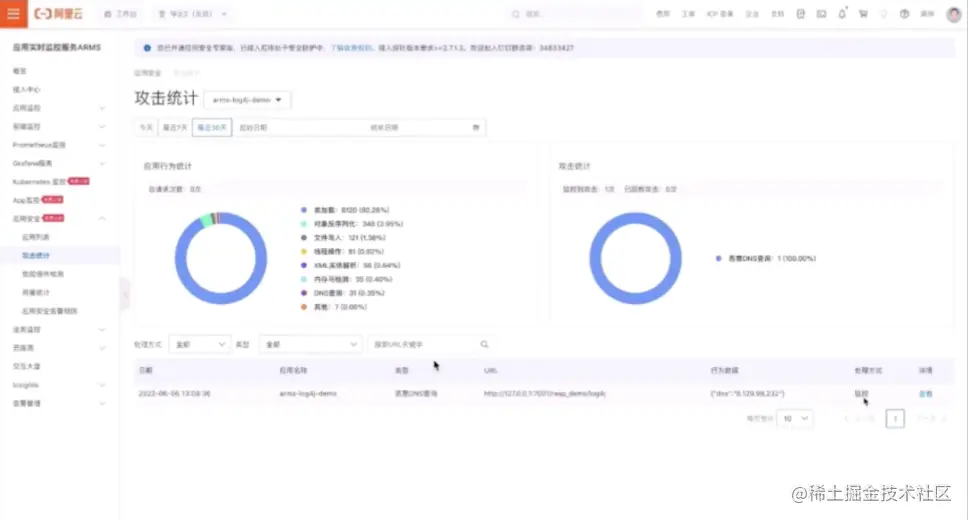This screenshot has width=968, height=520.
Task: Select the Today (今天) time range
Action: tap(146, 127)
